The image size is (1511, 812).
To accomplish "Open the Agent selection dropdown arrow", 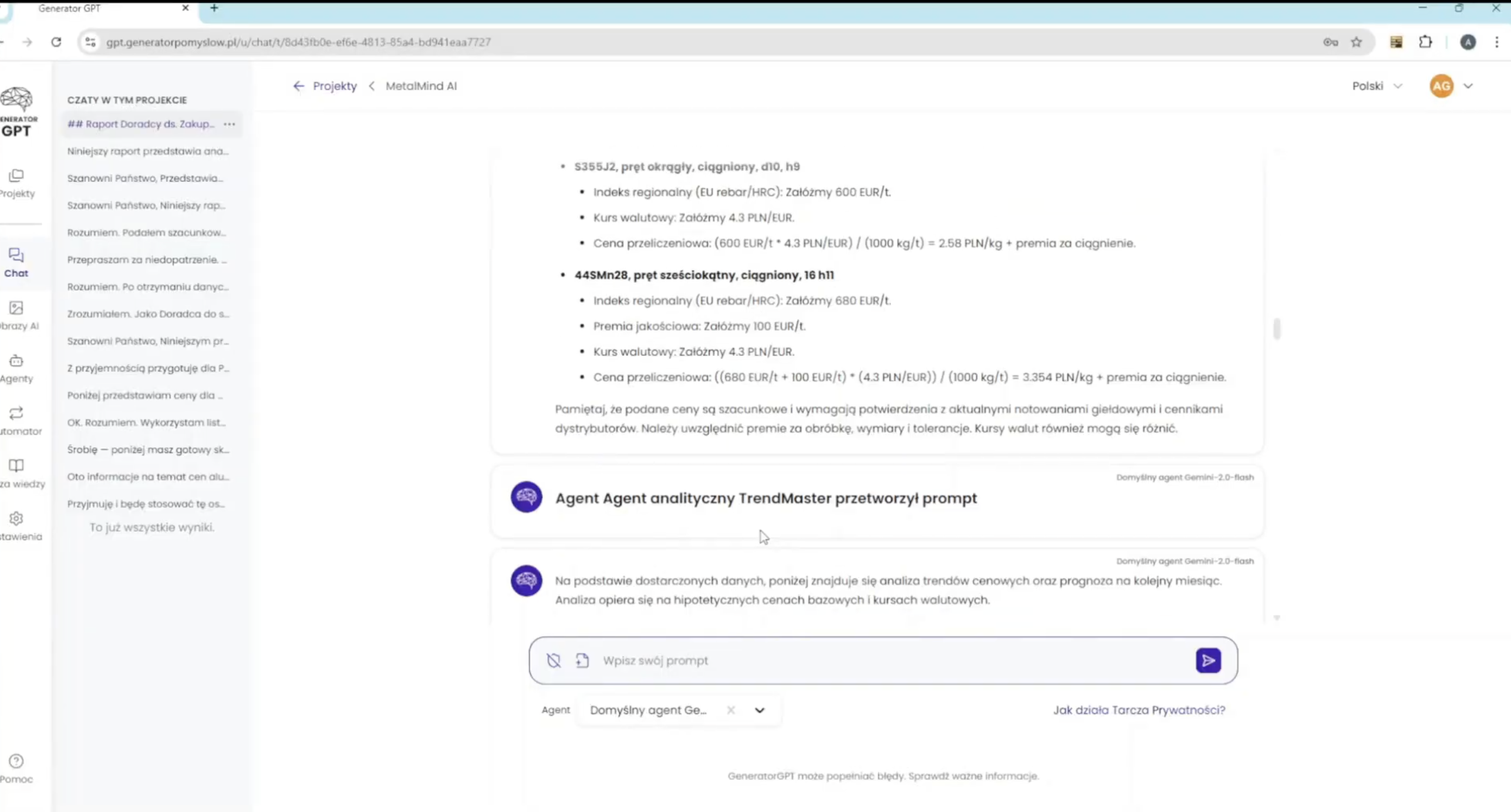I will click(760, 710).
